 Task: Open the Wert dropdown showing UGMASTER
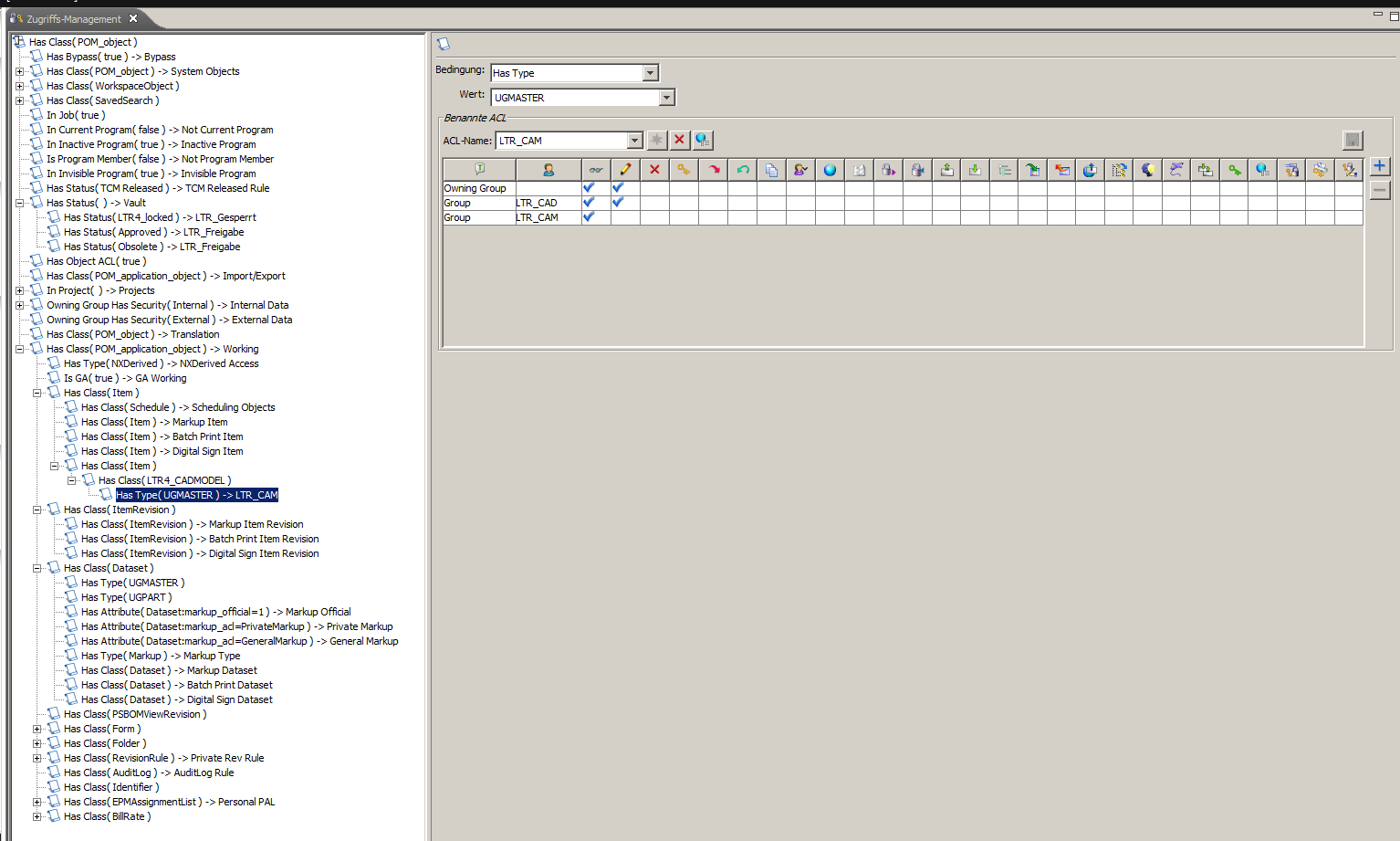click(x=666, y=98)
